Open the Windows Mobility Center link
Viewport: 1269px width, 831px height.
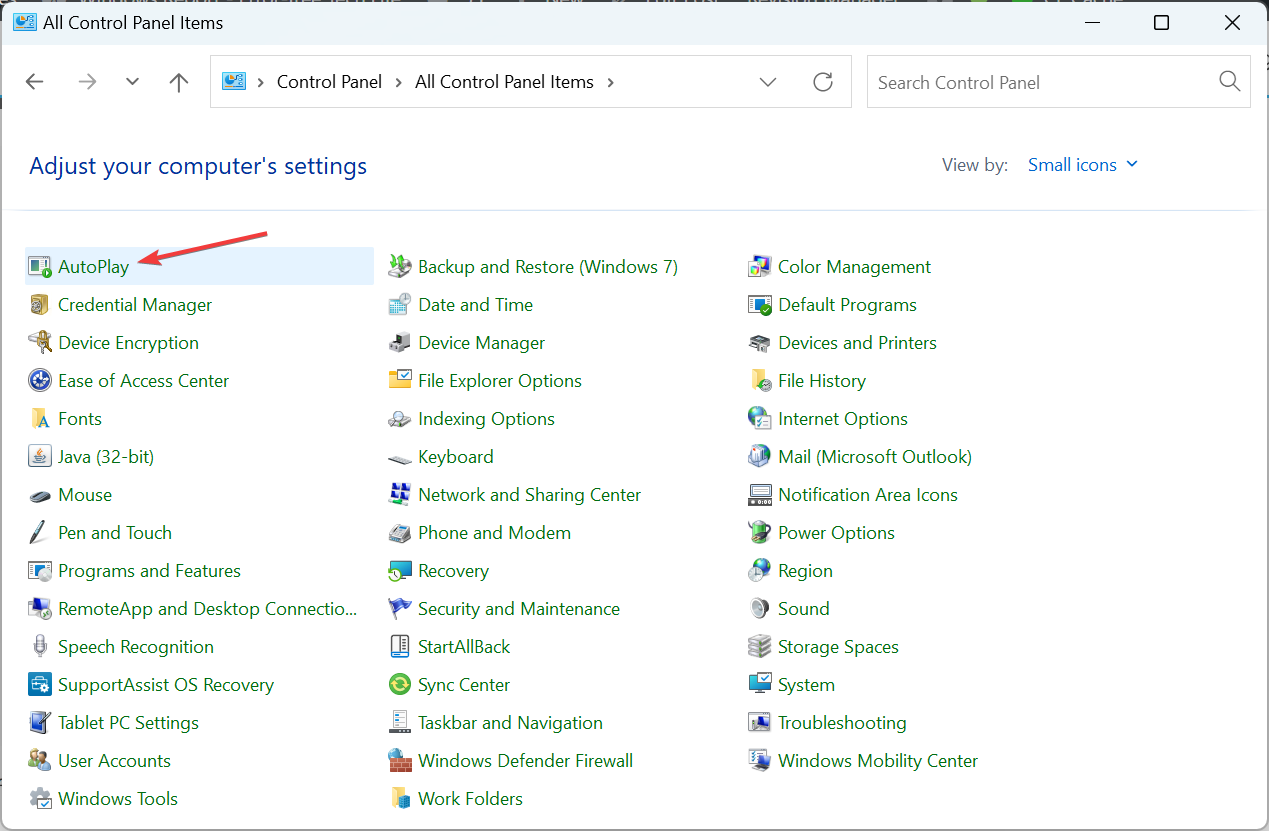pyautogui.click(x=878, y=761)
